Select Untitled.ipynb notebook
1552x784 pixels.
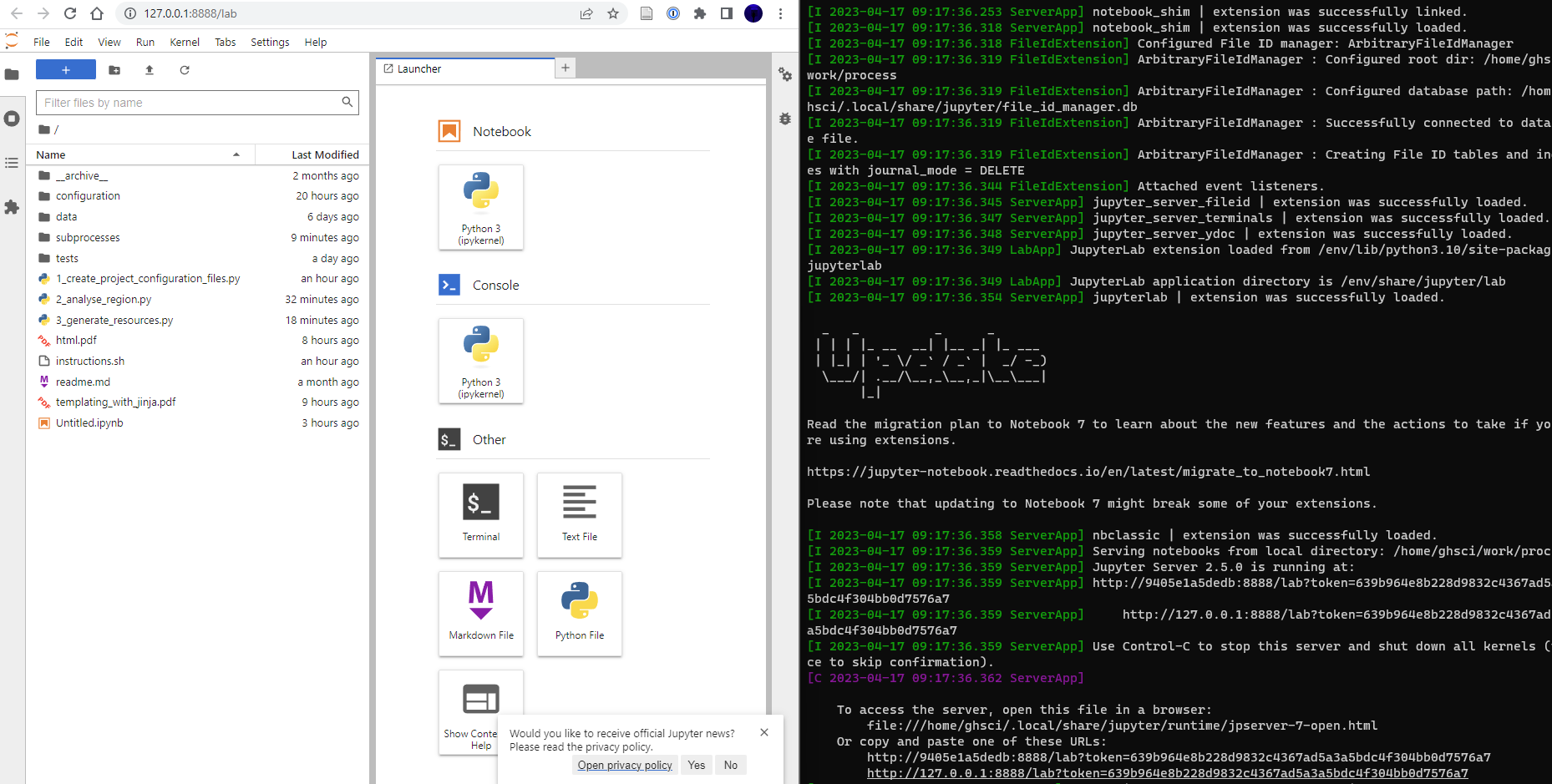click(x=198, y=423)
